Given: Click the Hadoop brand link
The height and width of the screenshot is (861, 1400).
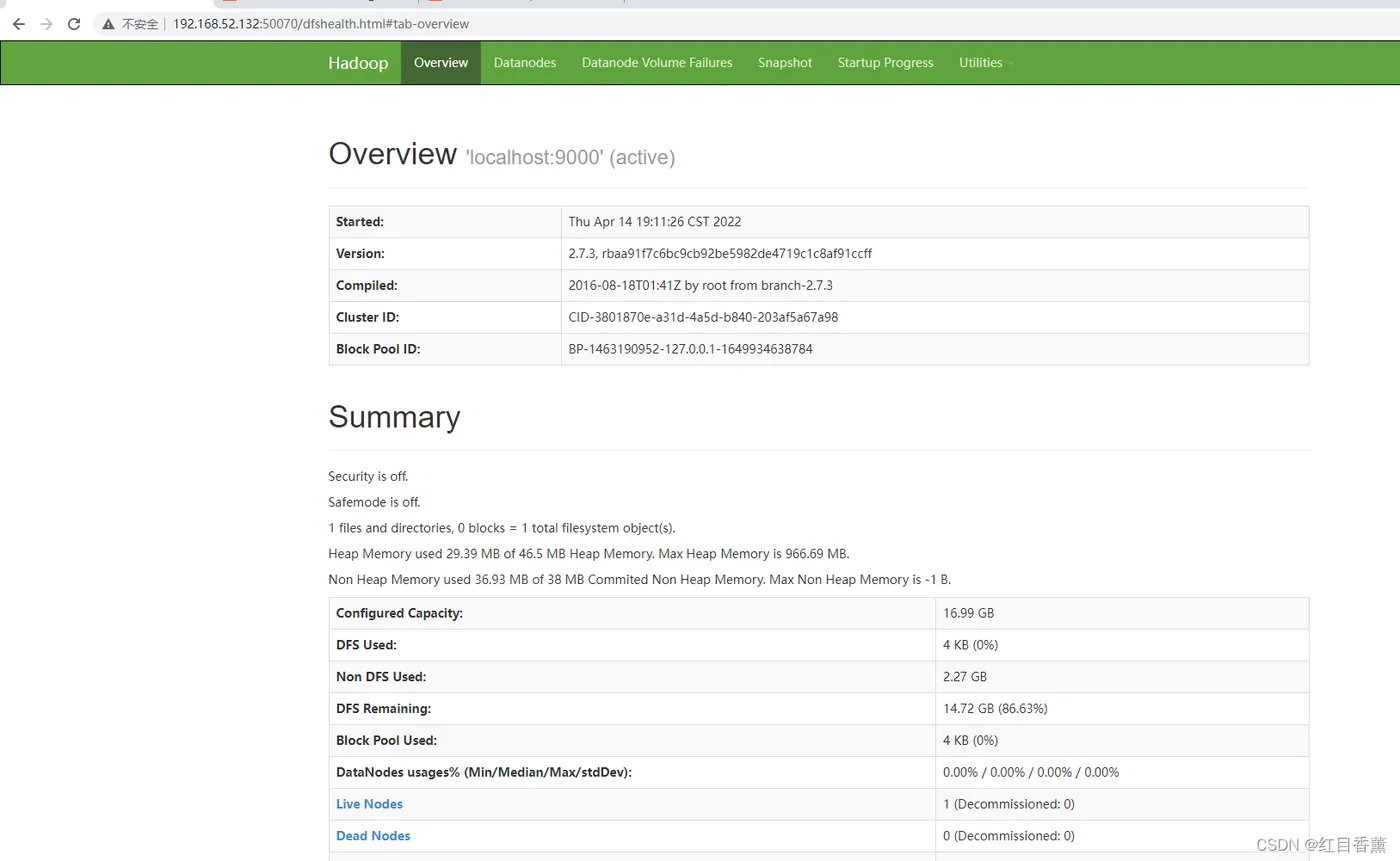Looking at the screenshot, I should (x=358, y=63).
